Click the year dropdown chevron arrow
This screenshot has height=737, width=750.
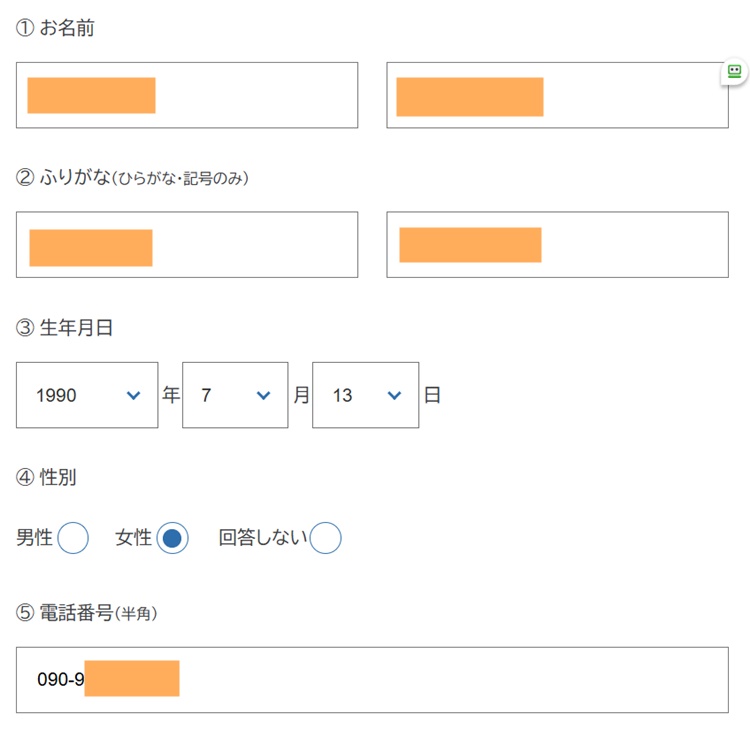[134, 396]
